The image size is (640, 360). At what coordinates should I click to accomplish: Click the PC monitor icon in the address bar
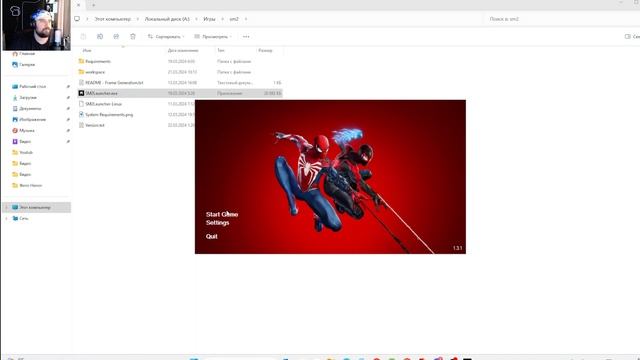point(77,19)
